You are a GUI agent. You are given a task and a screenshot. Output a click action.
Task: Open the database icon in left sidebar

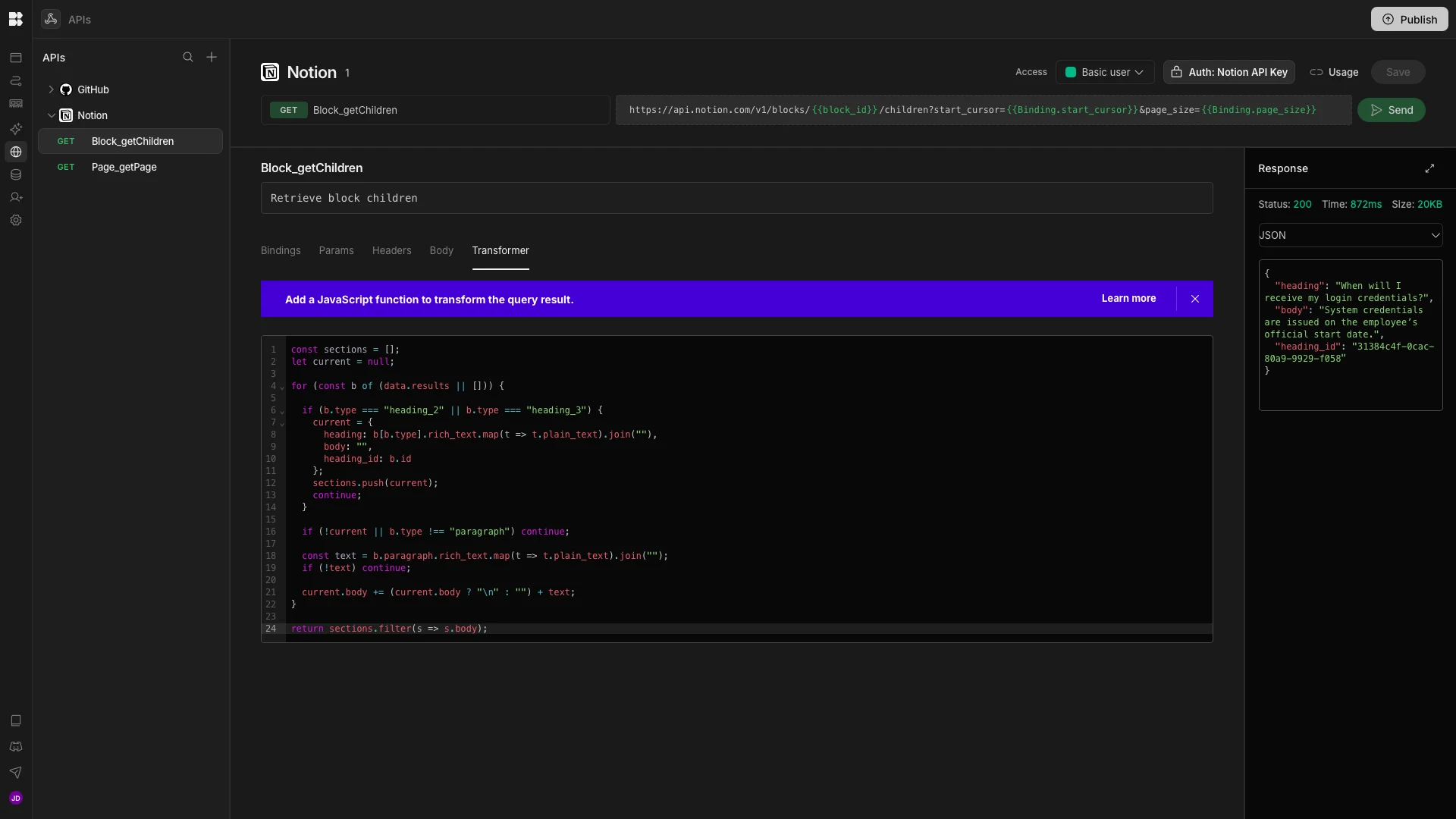tap(16, 175)
